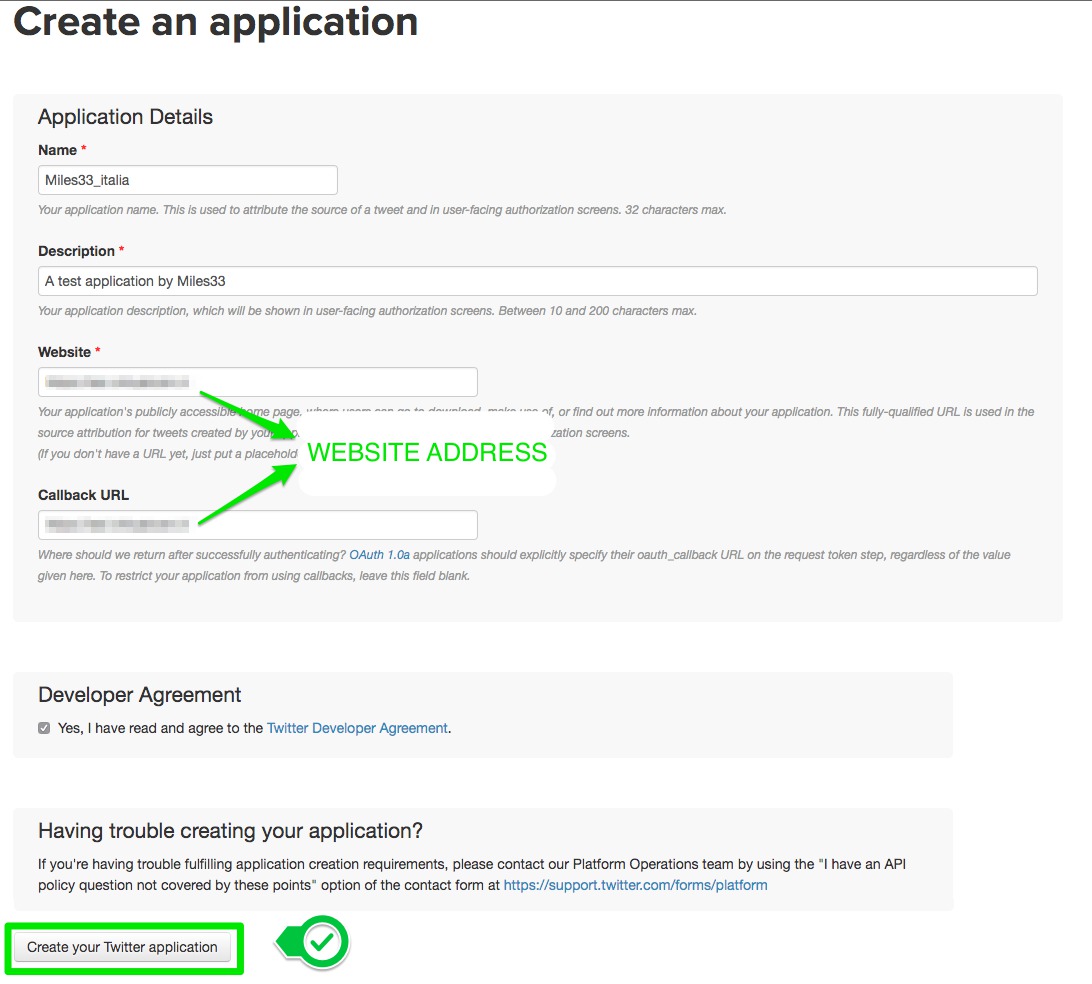Toggle the Developer Agreement checkbox
Viewport: 1092px width, 984px height.
tap(44, 728)
